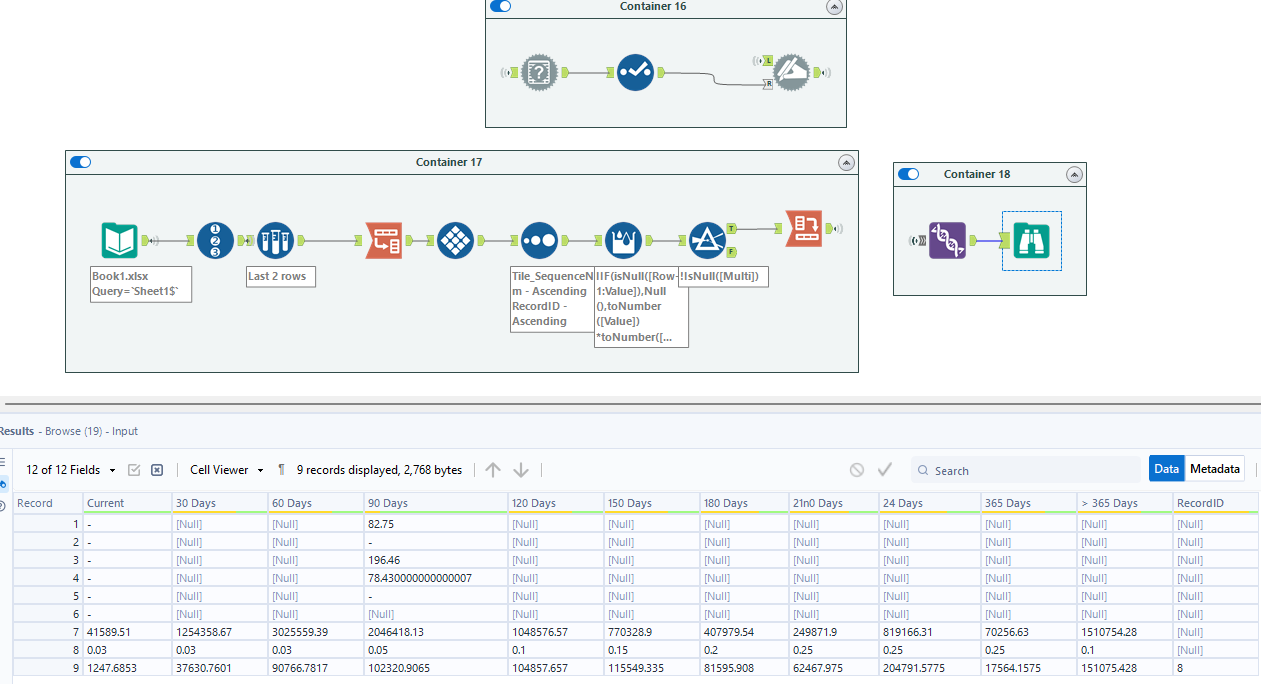Toggle the Container 16 enable switch
1261x684 pixels.
[500, 6]
